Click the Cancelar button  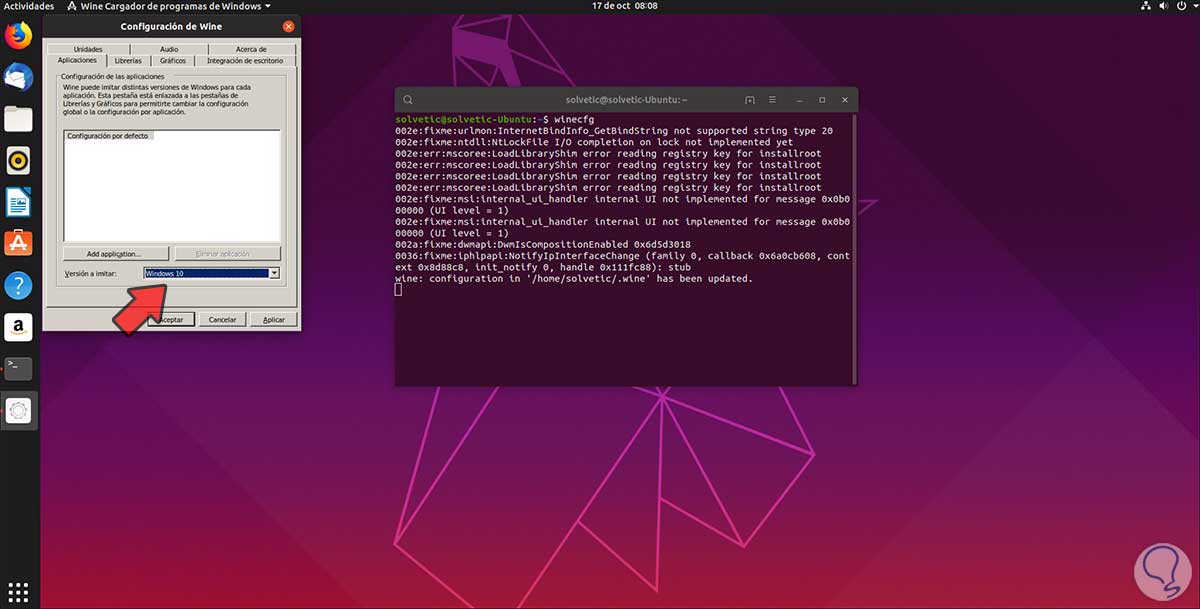pos(223,319)
